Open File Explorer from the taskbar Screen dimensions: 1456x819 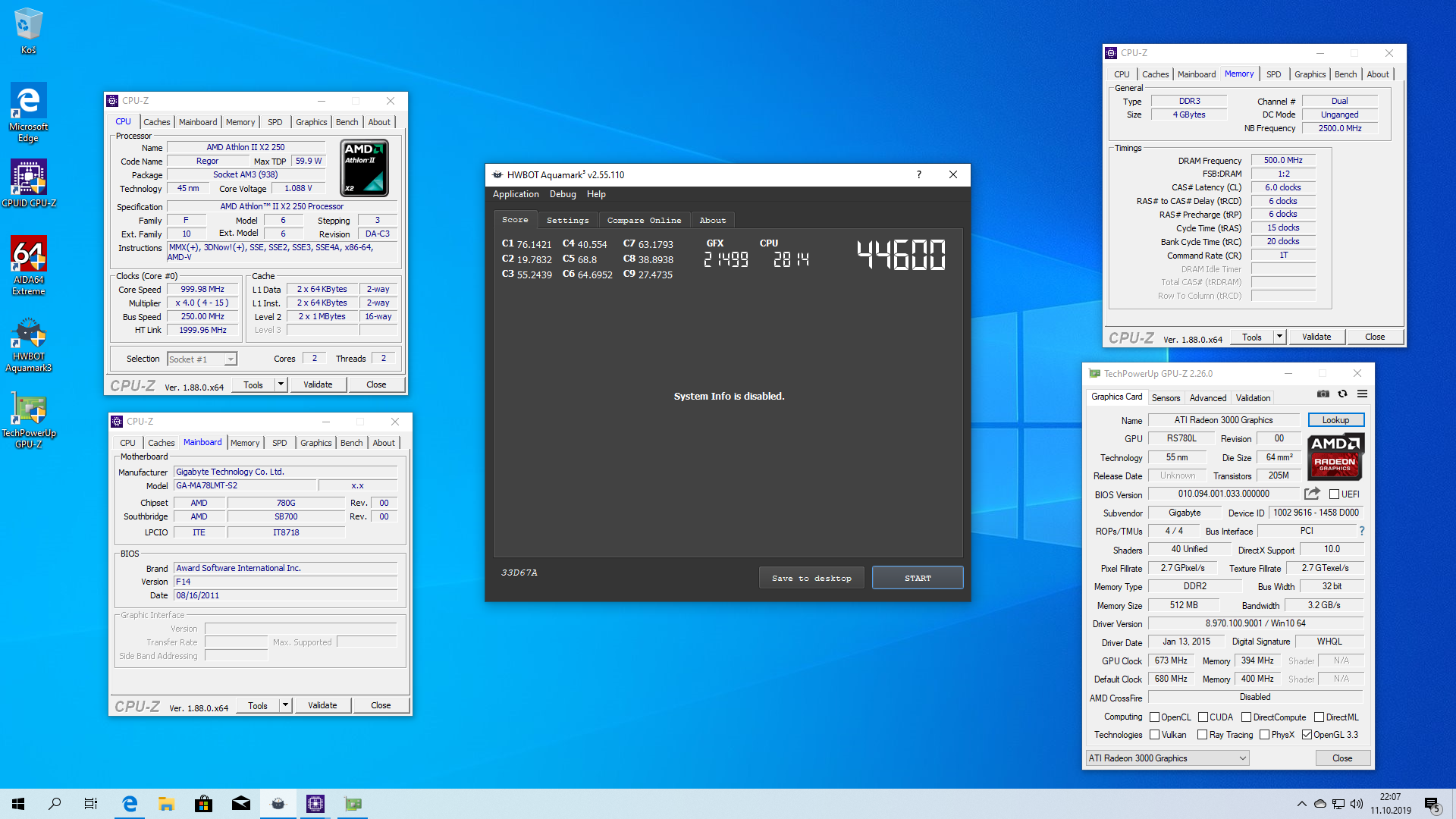tap(167, 804)
